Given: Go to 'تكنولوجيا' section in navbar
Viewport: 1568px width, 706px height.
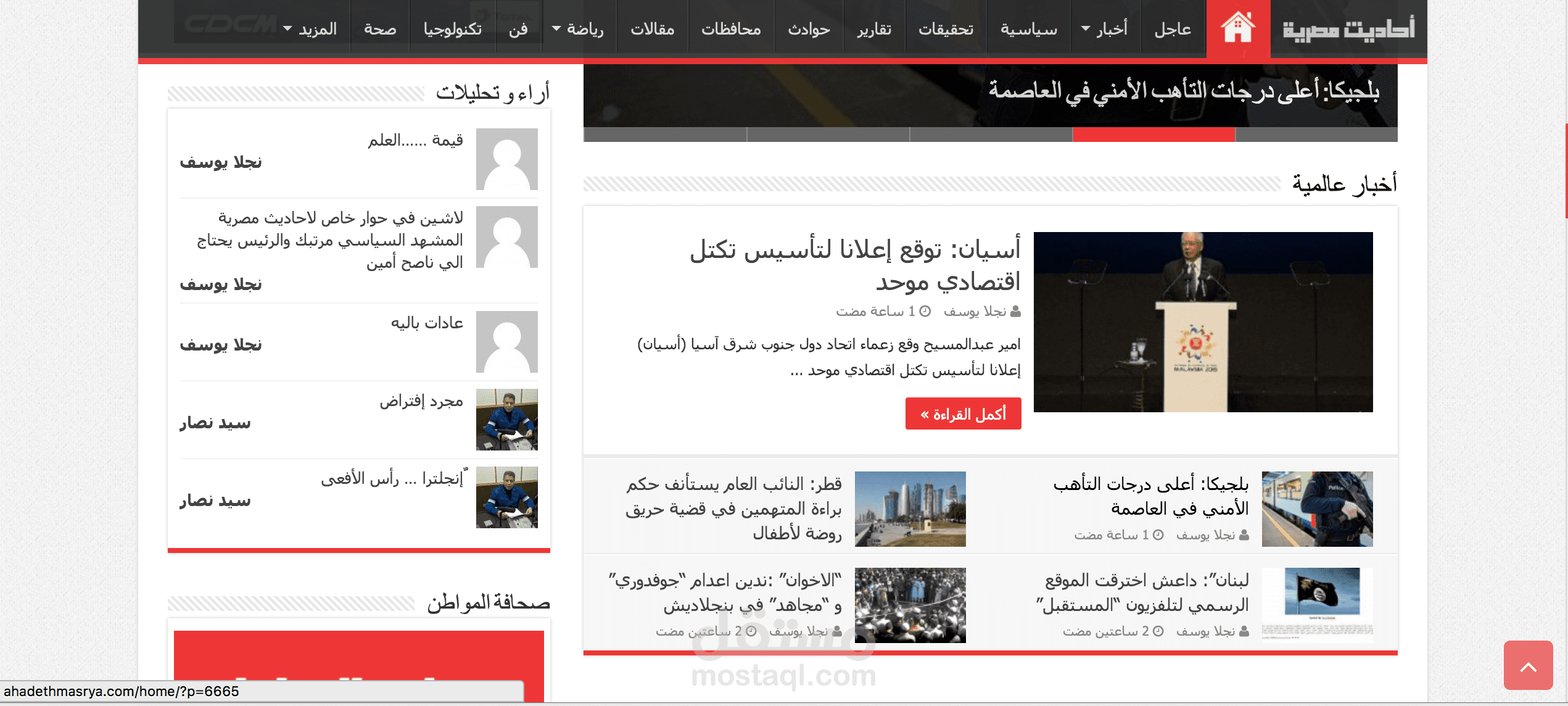Looking at the screenshot, I should (452, 29).
